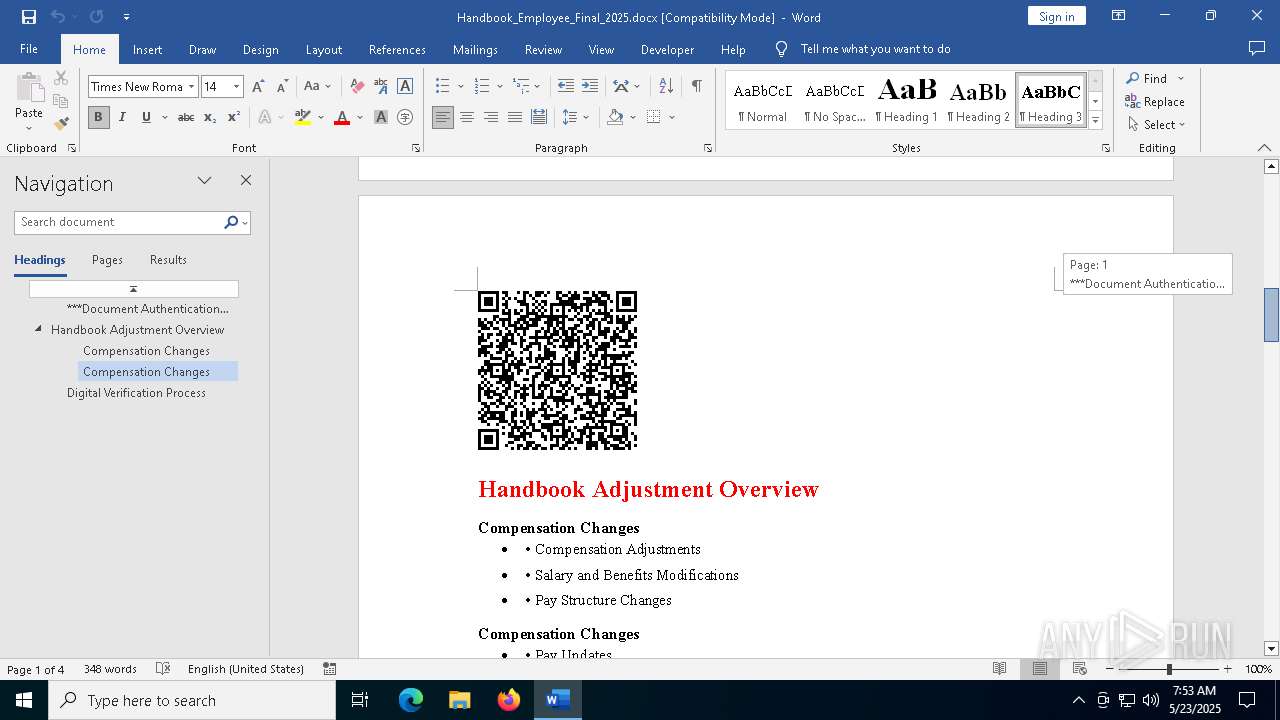The width and height of the screenshot is (1280, 720).
Task: Collapse Handbook Adjustment Overview heading in Navigation
Action: pos(39,329)
